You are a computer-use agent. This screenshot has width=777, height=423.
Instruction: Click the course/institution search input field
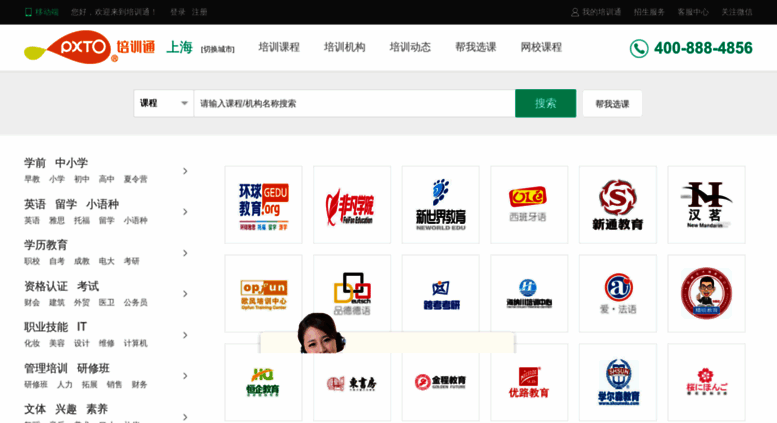[x=354, y=103]
